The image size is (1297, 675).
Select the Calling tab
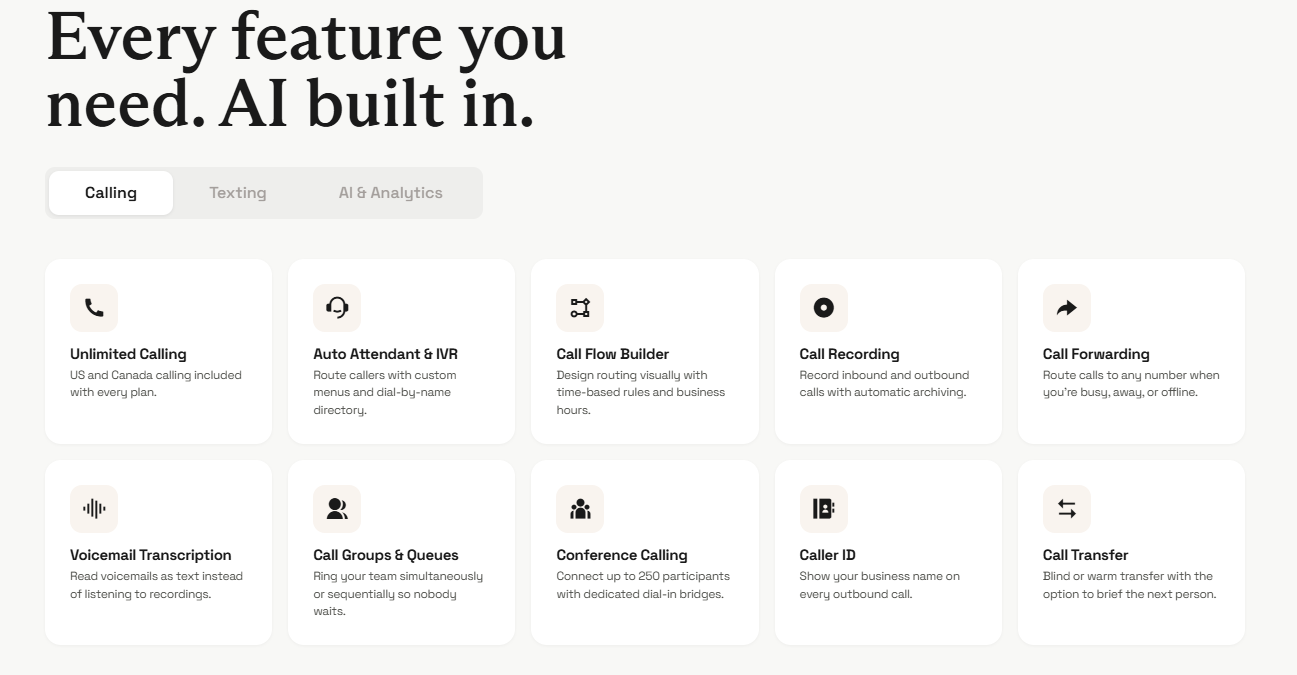111,193
